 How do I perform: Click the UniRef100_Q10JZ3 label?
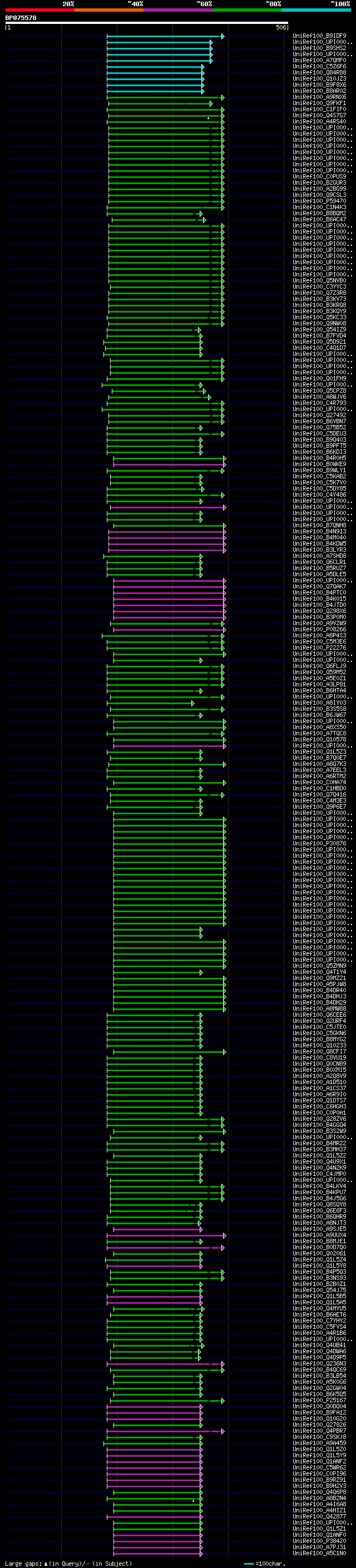319,78
